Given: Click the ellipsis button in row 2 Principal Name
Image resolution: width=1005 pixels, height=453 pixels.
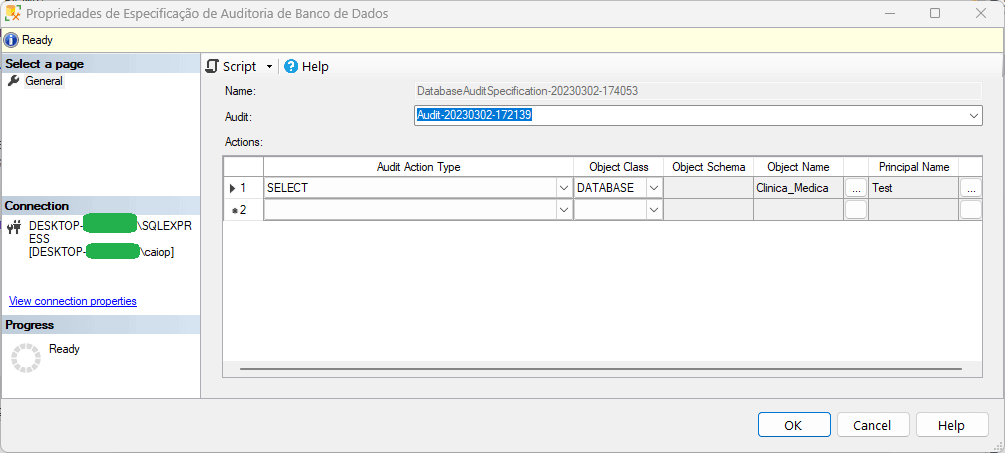Looking at the screenshot, I should [x=970, y=210].
